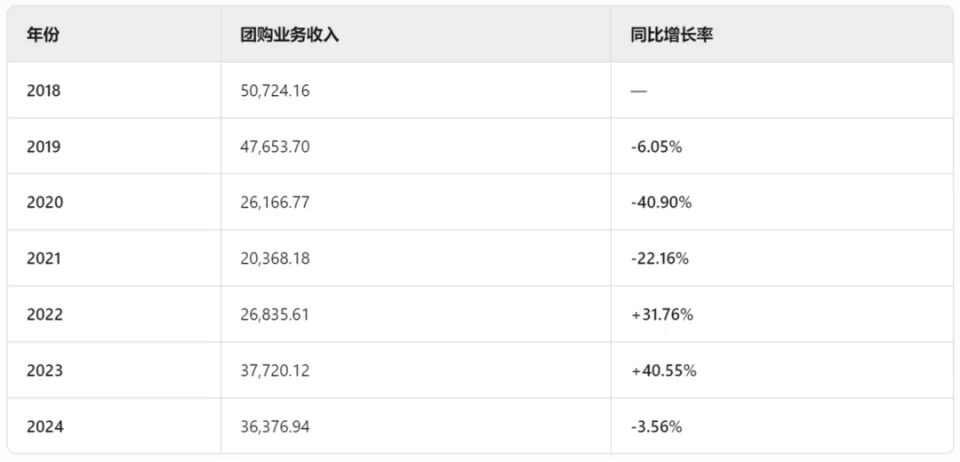Click the revenue value 50,724.16
This screenshot has height=462, width=960.
[275, 91]
